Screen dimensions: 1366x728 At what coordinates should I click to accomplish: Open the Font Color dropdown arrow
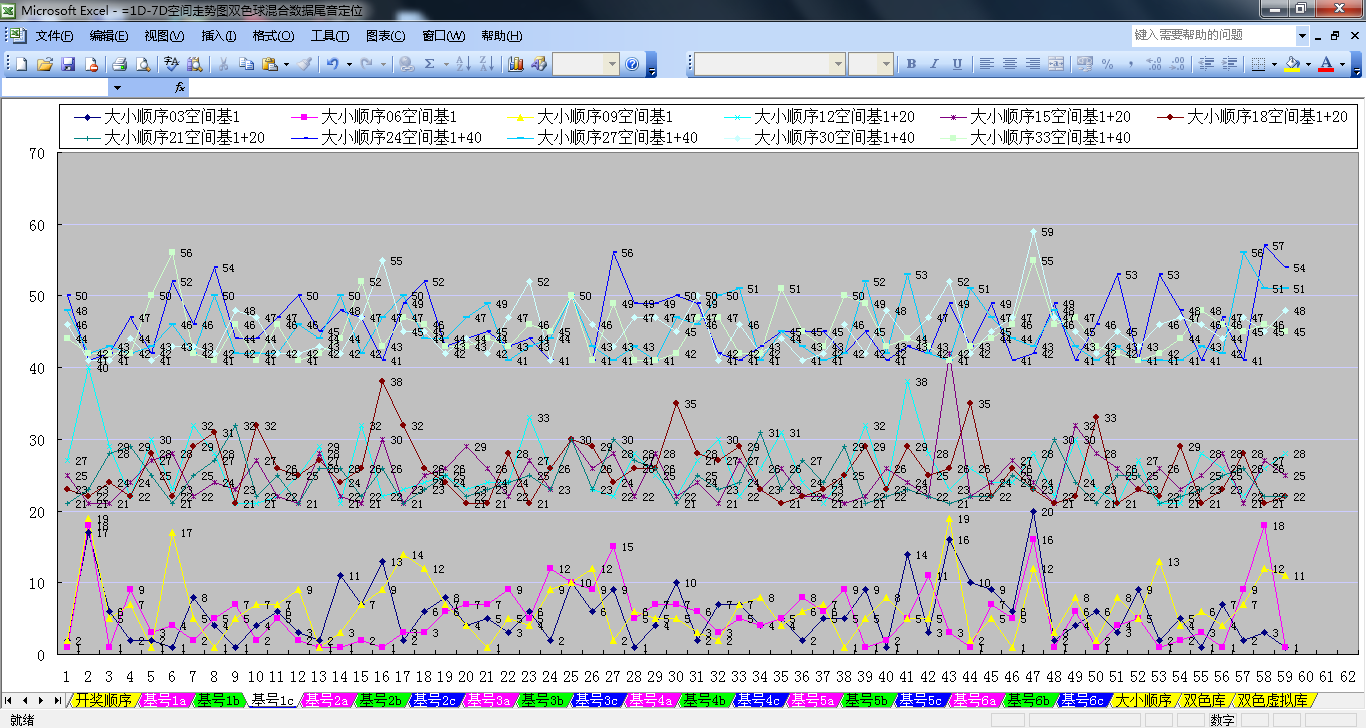[x=1342, y=64]
